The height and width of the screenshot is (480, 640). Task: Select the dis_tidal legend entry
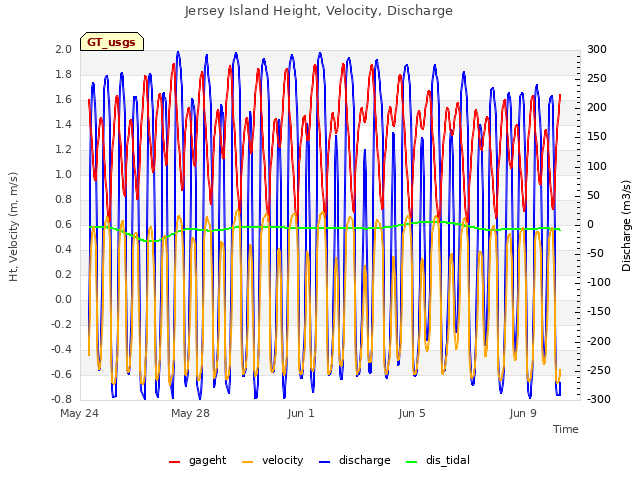point(438,460)
